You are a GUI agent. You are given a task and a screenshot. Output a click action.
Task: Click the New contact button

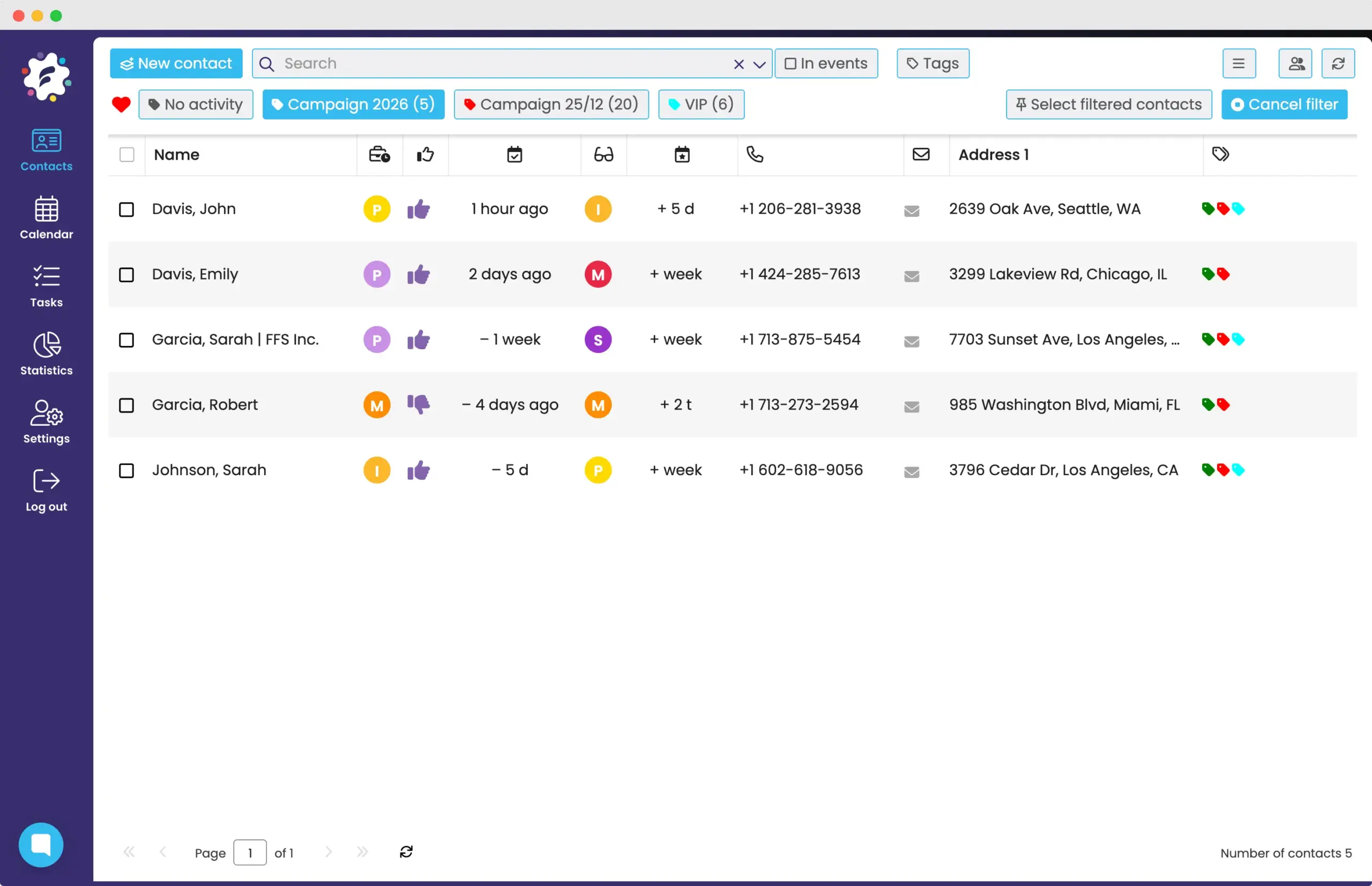pos(176,63)
